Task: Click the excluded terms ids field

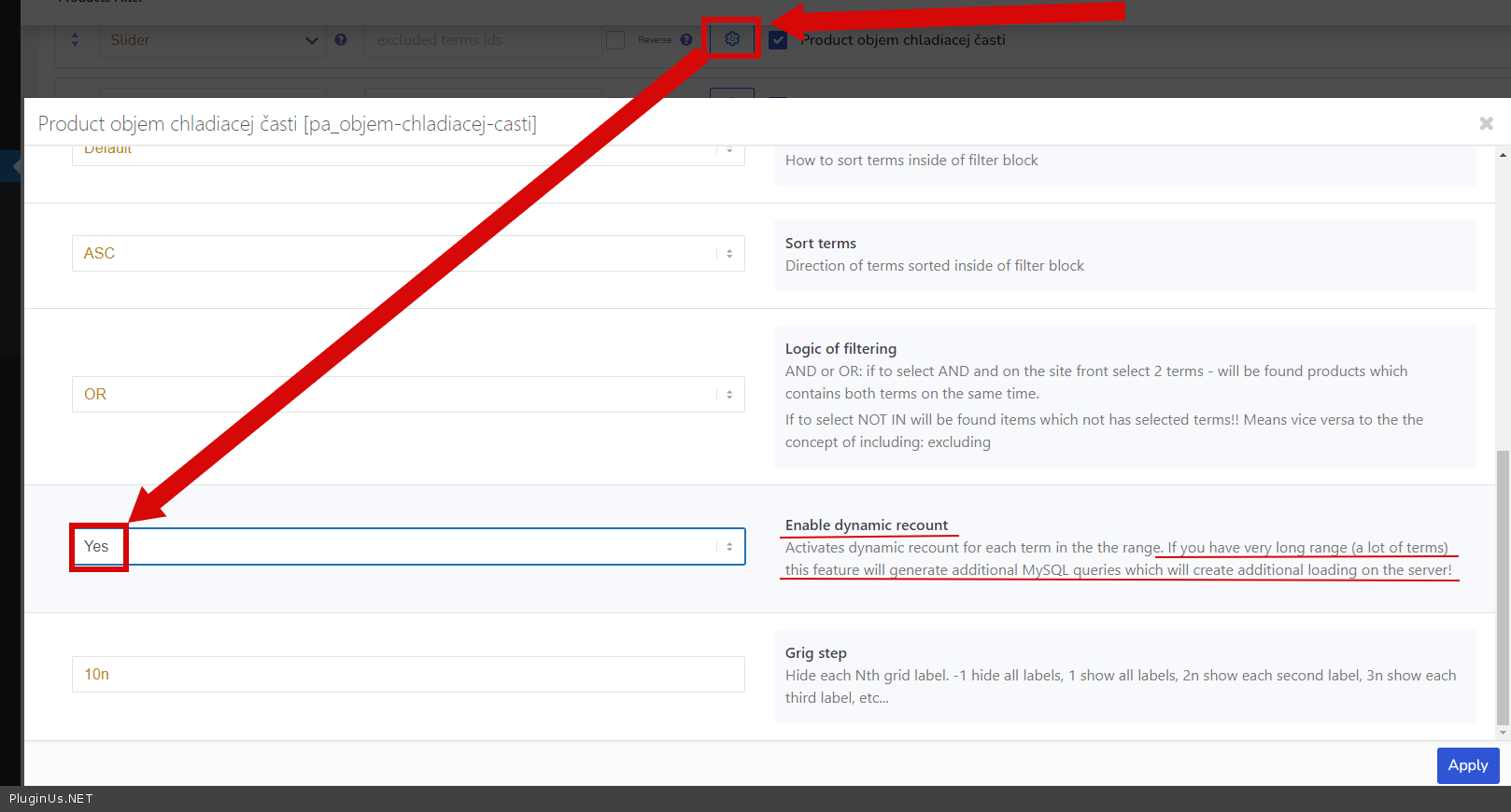Action: [x=482, y=40]
